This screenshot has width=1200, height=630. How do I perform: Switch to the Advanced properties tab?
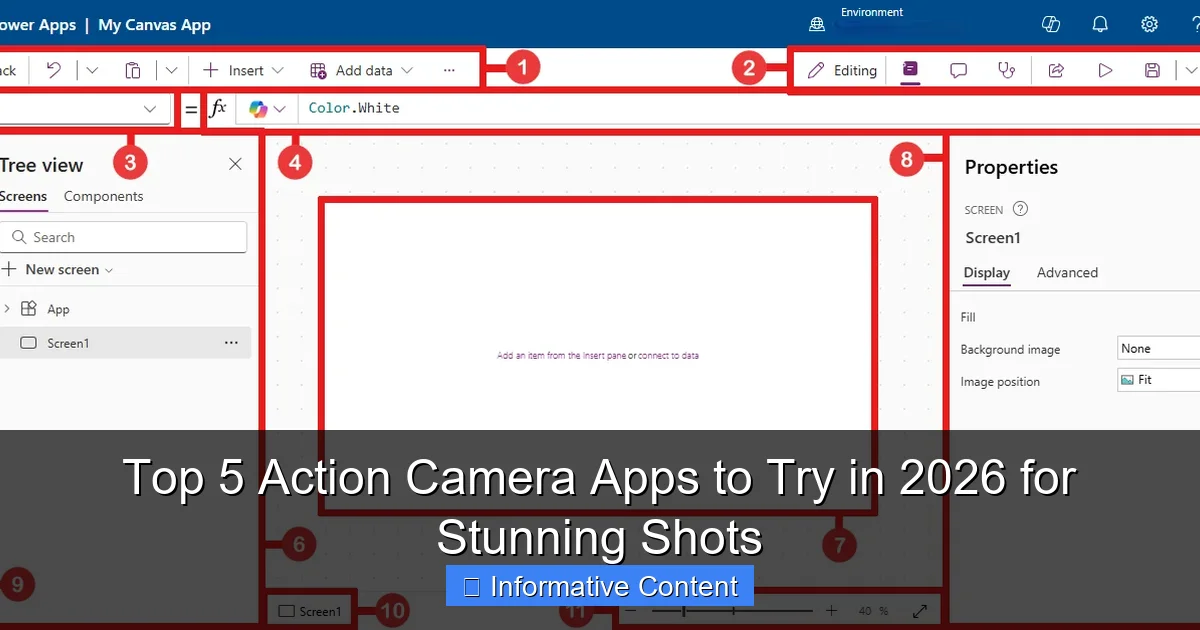click(x=1067, y=272)
